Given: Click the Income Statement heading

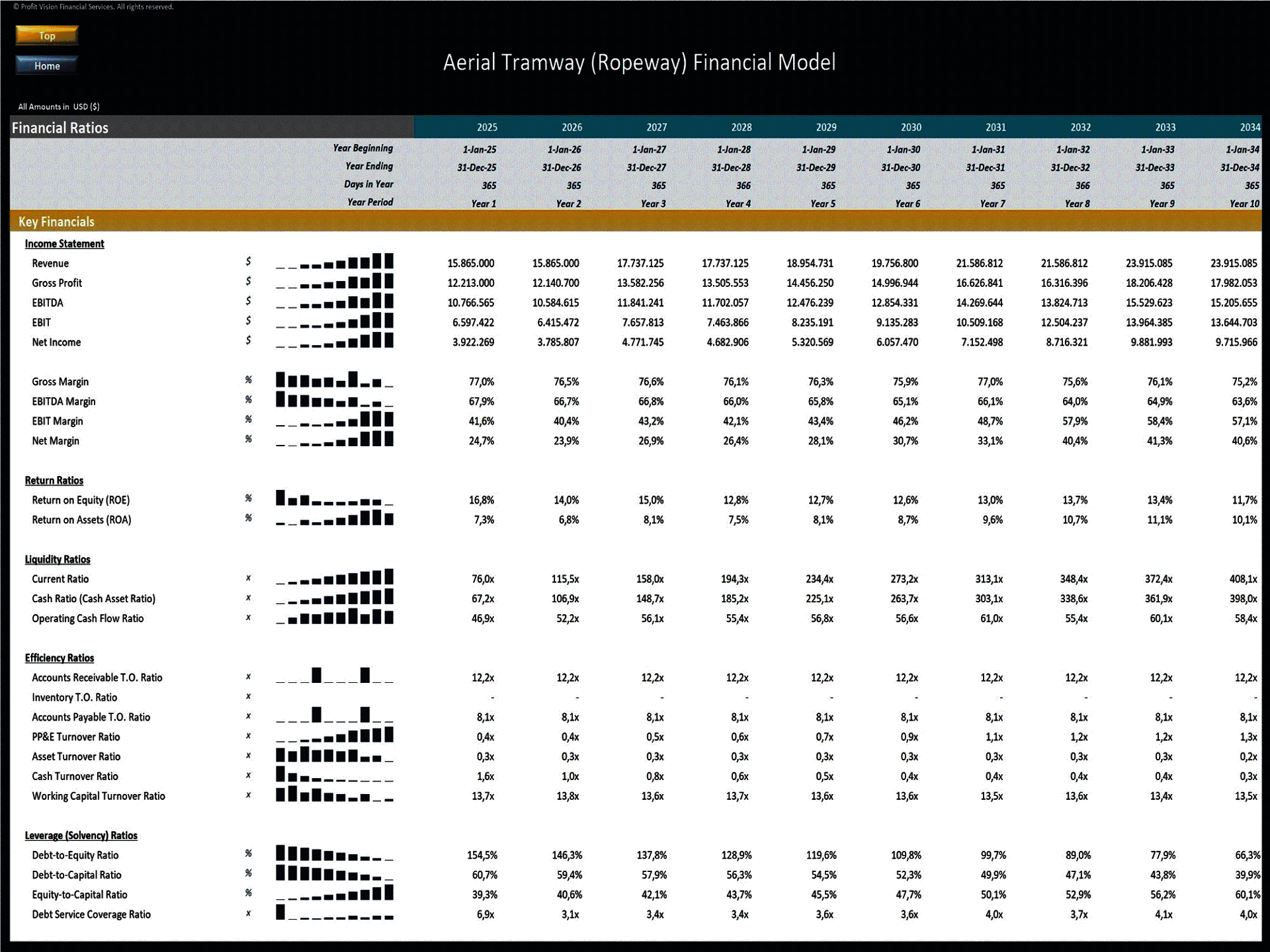Looking at the screenshot, I should click(x=65, y=243).
